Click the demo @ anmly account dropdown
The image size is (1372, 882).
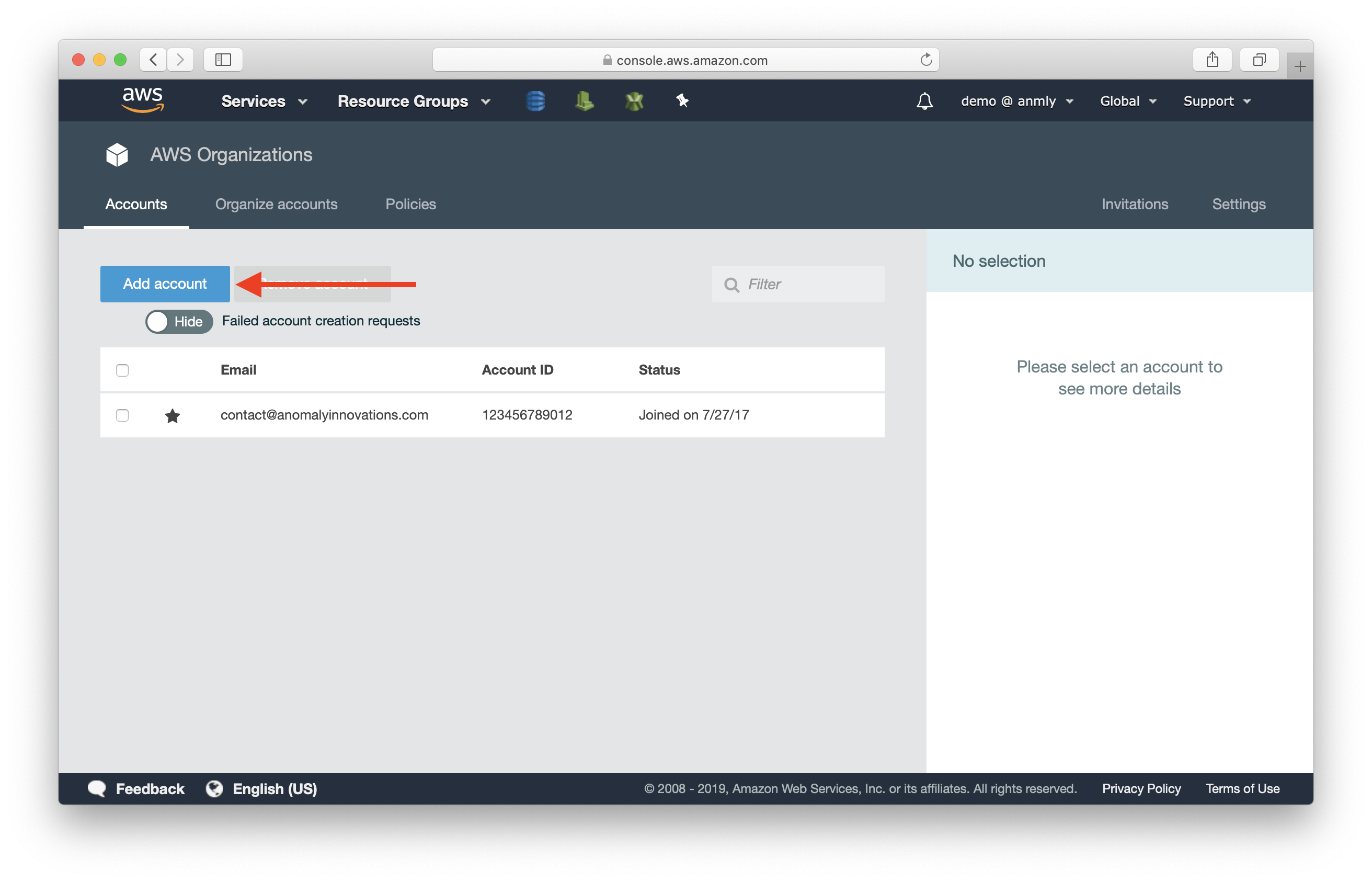point(1012,100)
